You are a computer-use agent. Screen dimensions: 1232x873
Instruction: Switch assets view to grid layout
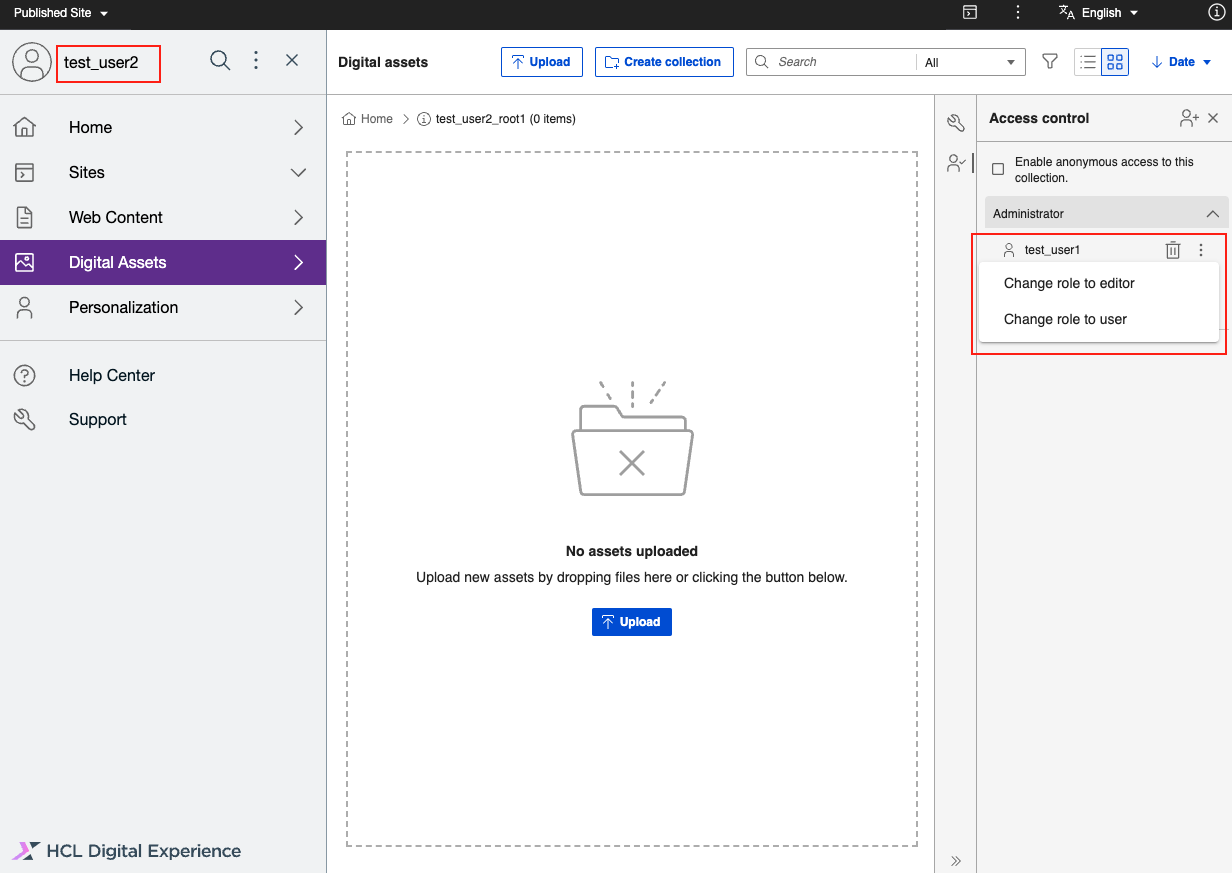pos(1114,61)
